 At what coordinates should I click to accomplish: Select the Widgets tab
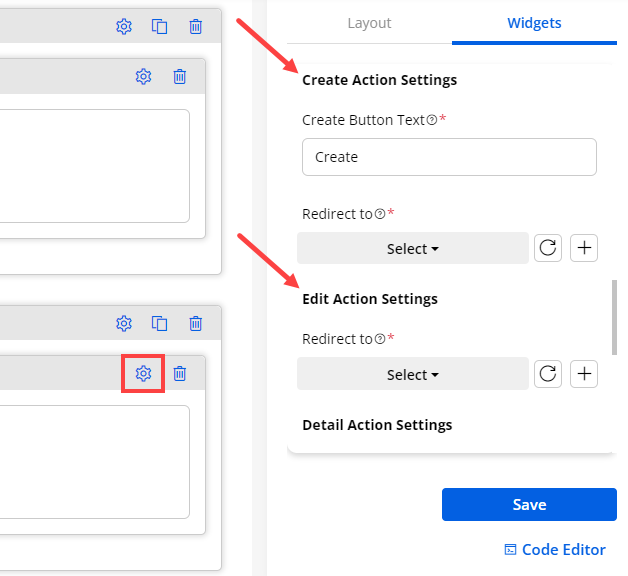pyautogui.click(x=534, y=23)
